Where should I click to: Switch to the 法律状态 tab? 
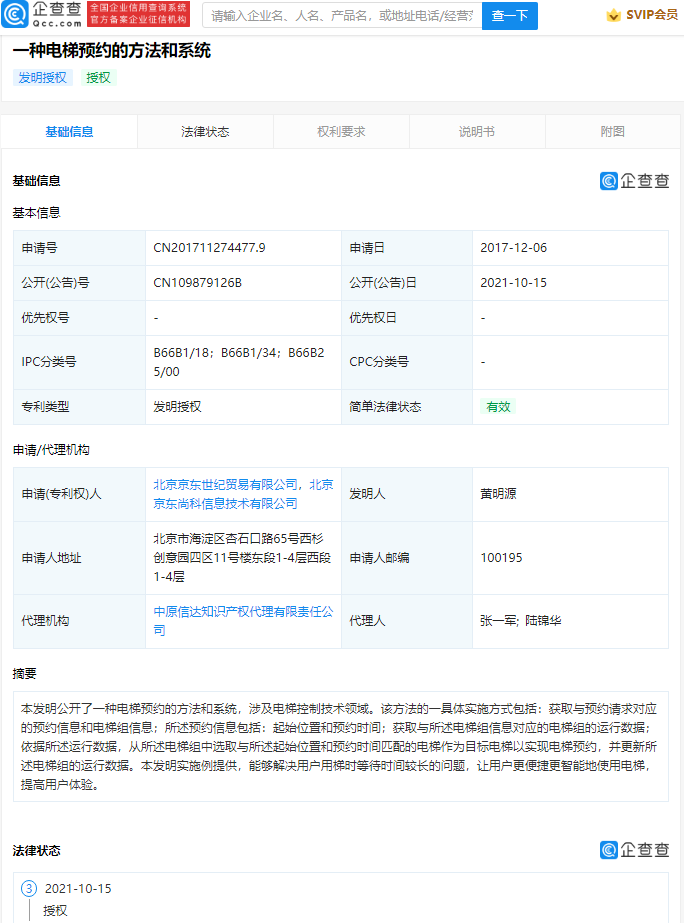[x=205, y=132]
